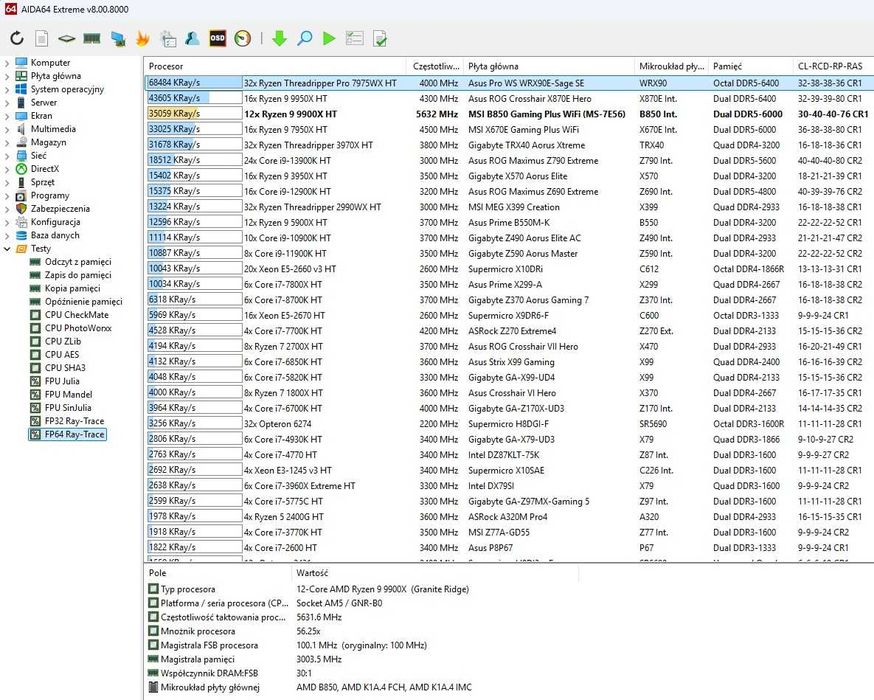
Task: Open the Opóźnienie pamięci test
Action: (83, 302)
